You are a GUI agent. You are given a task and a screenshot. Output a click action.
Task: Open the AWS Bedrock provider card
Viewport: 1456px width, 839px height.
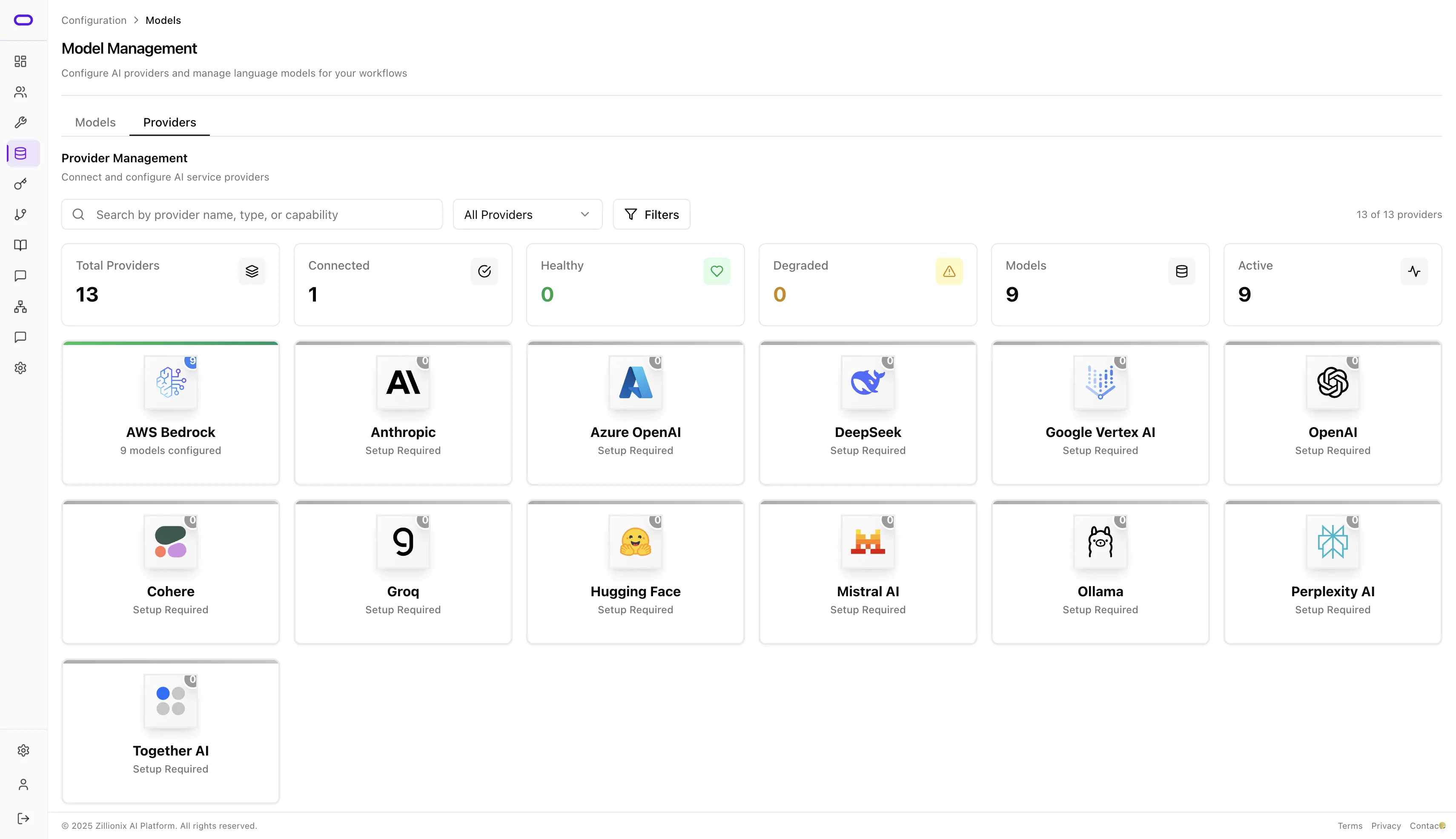pyautogui.click(x=170, y=413)
